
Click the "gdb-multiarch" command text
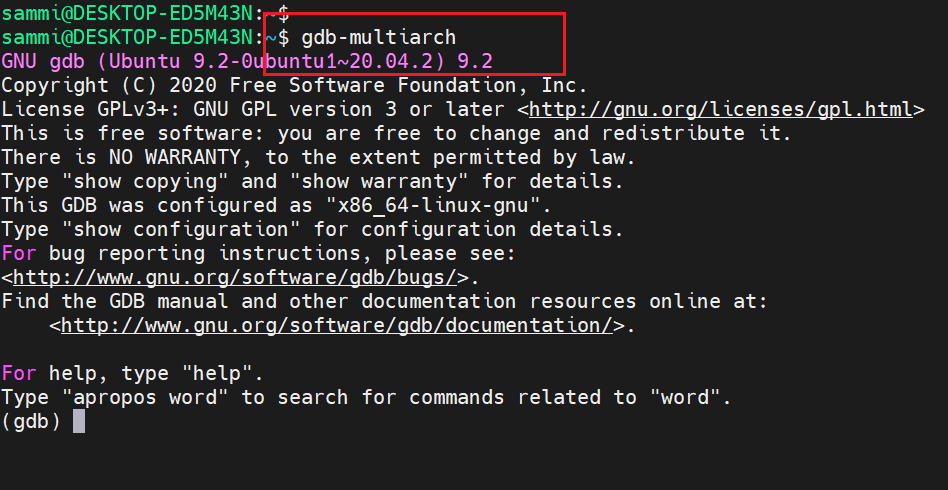point(378,38)
